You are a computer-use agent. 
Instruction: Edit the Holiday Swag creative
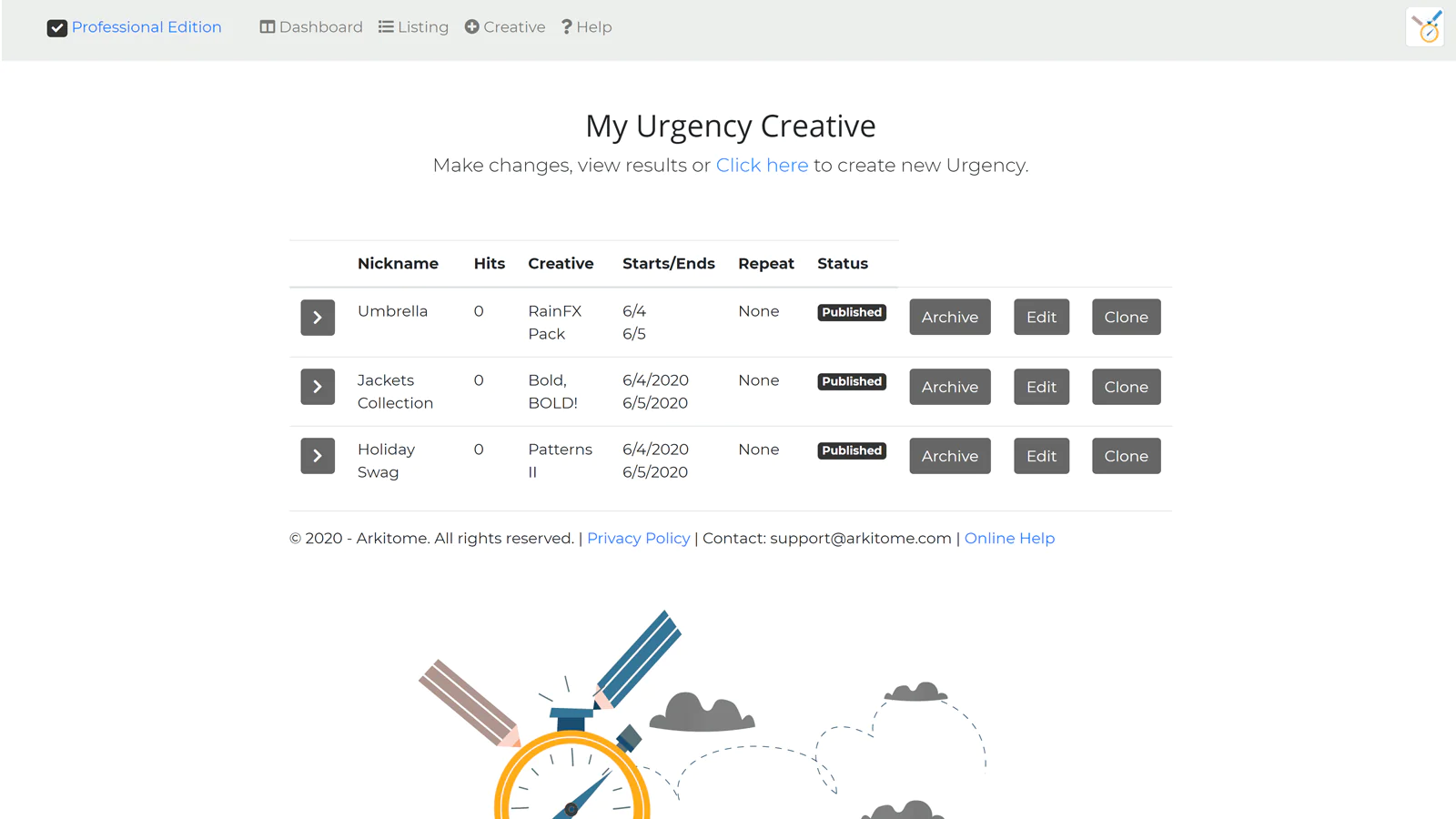tap(1042, 456)
